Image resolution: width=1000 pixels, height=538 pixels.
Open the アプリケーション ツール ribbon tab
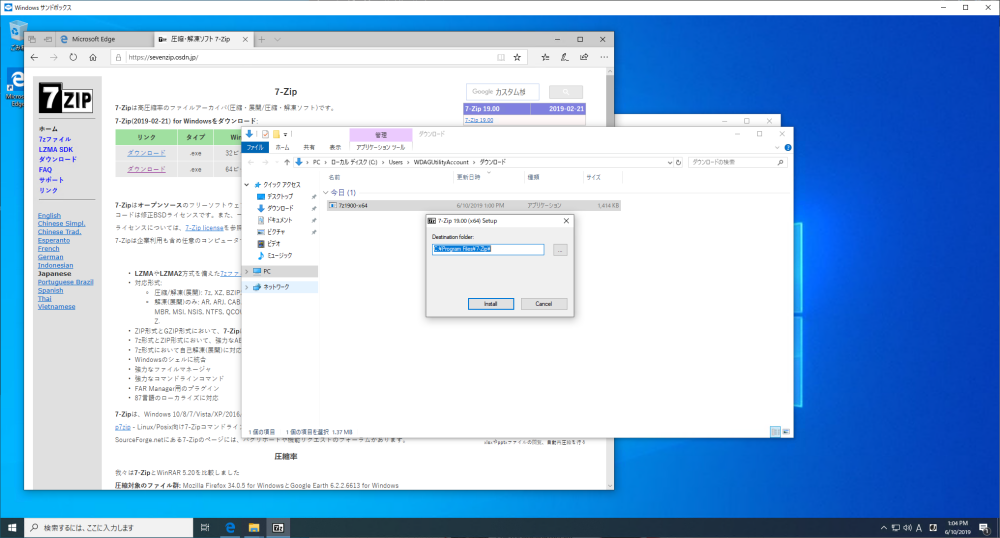(380, 147)
